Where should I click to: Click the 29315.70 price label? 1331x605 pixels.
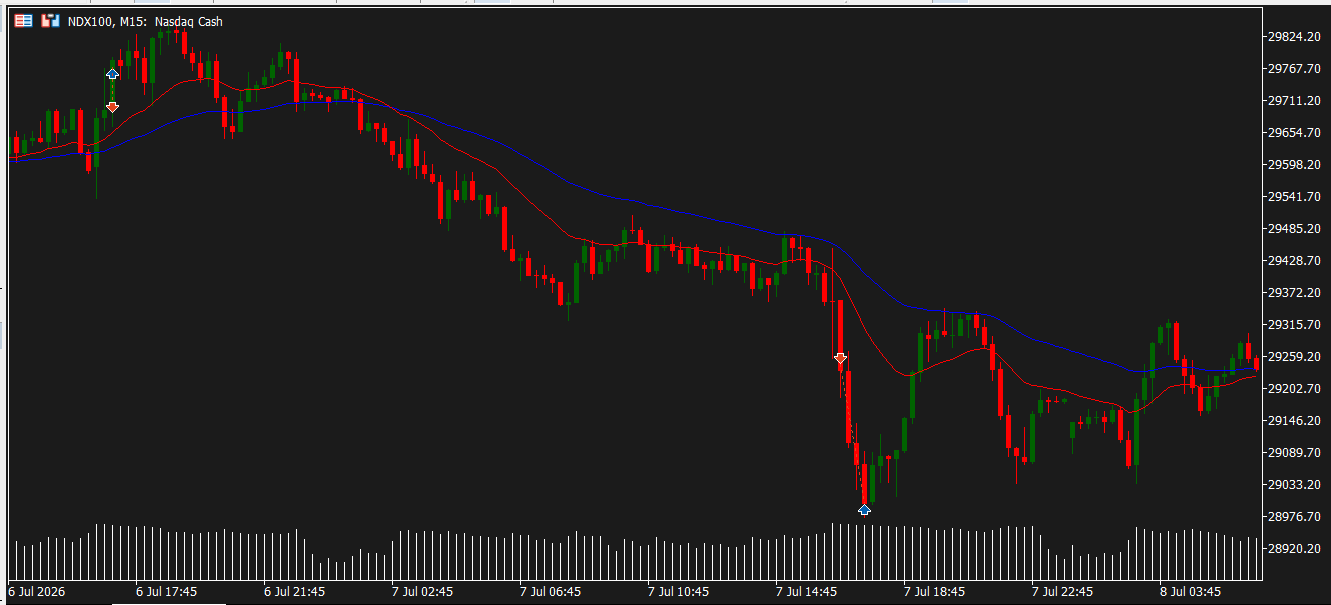[x=1294, y=325]
